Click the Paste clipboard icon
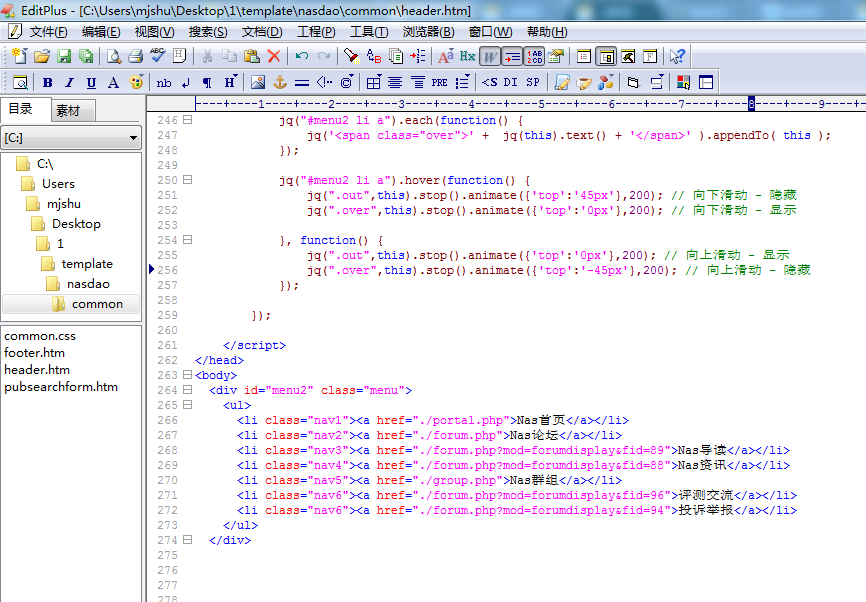The height and width of the screenshot is (602, 866). tap(252, 56)
